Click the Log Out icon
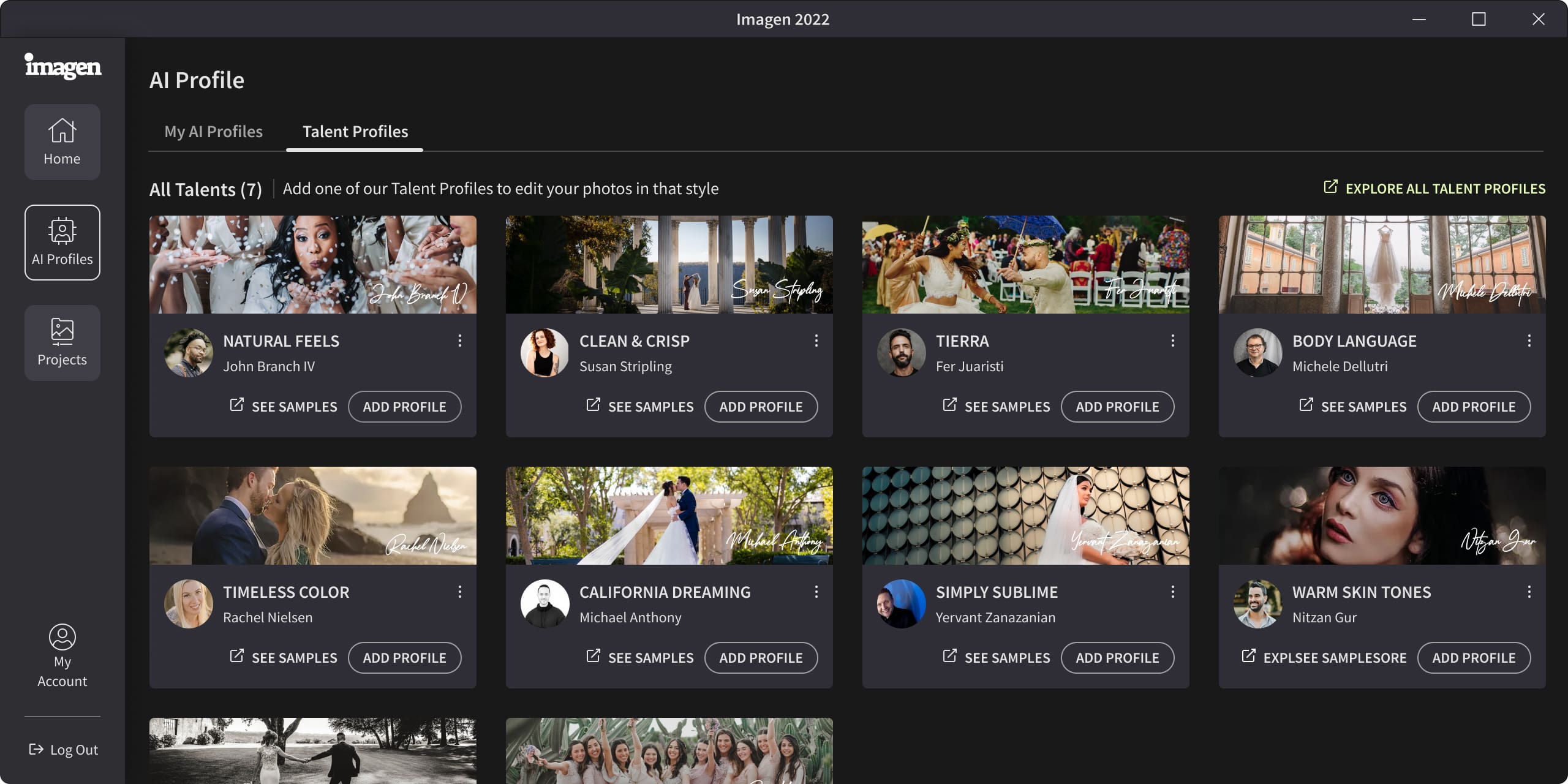This screenshot has height=784, width=1568. tap(36, 749)
